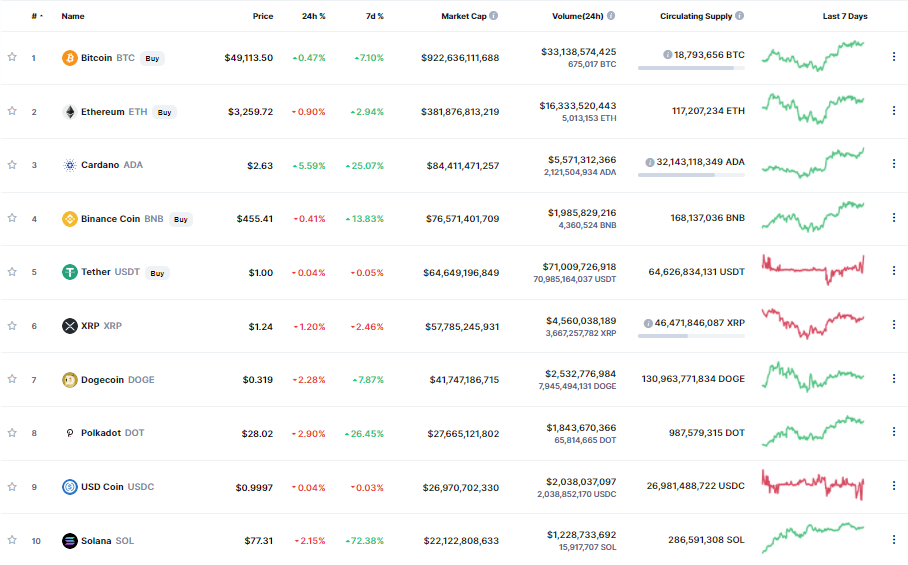Click the Dogecoin logo icon

69,380
